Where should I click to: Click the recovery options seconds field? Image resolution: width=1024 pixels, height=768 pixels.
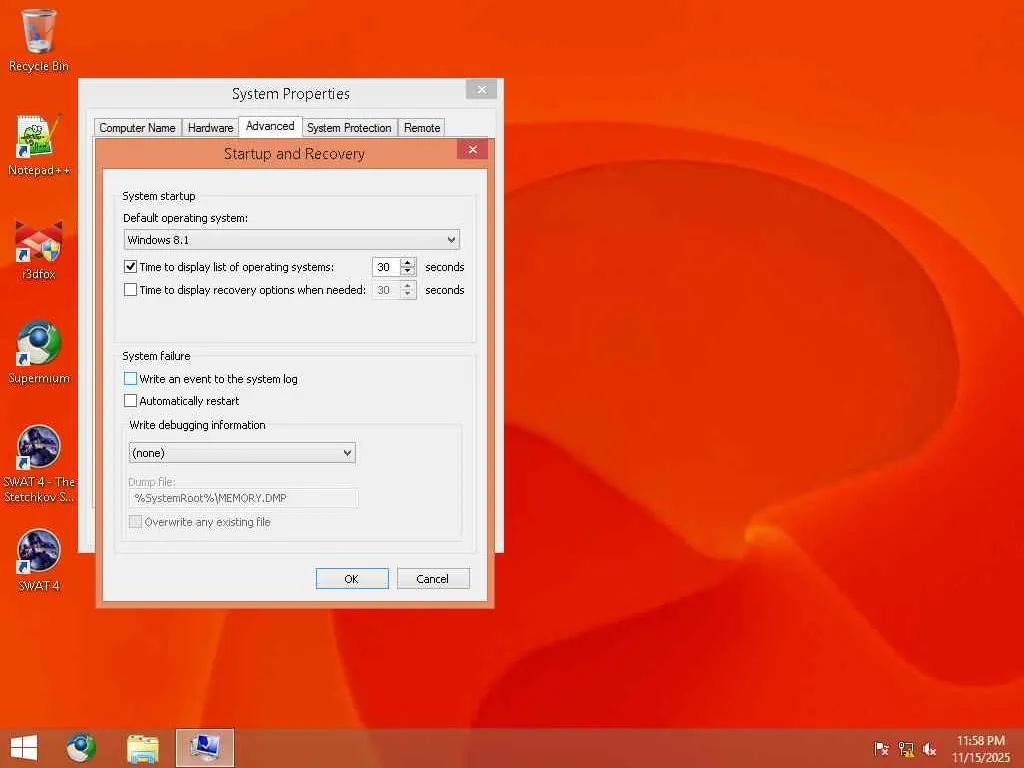pyautogui.click(x=386, y=290)
